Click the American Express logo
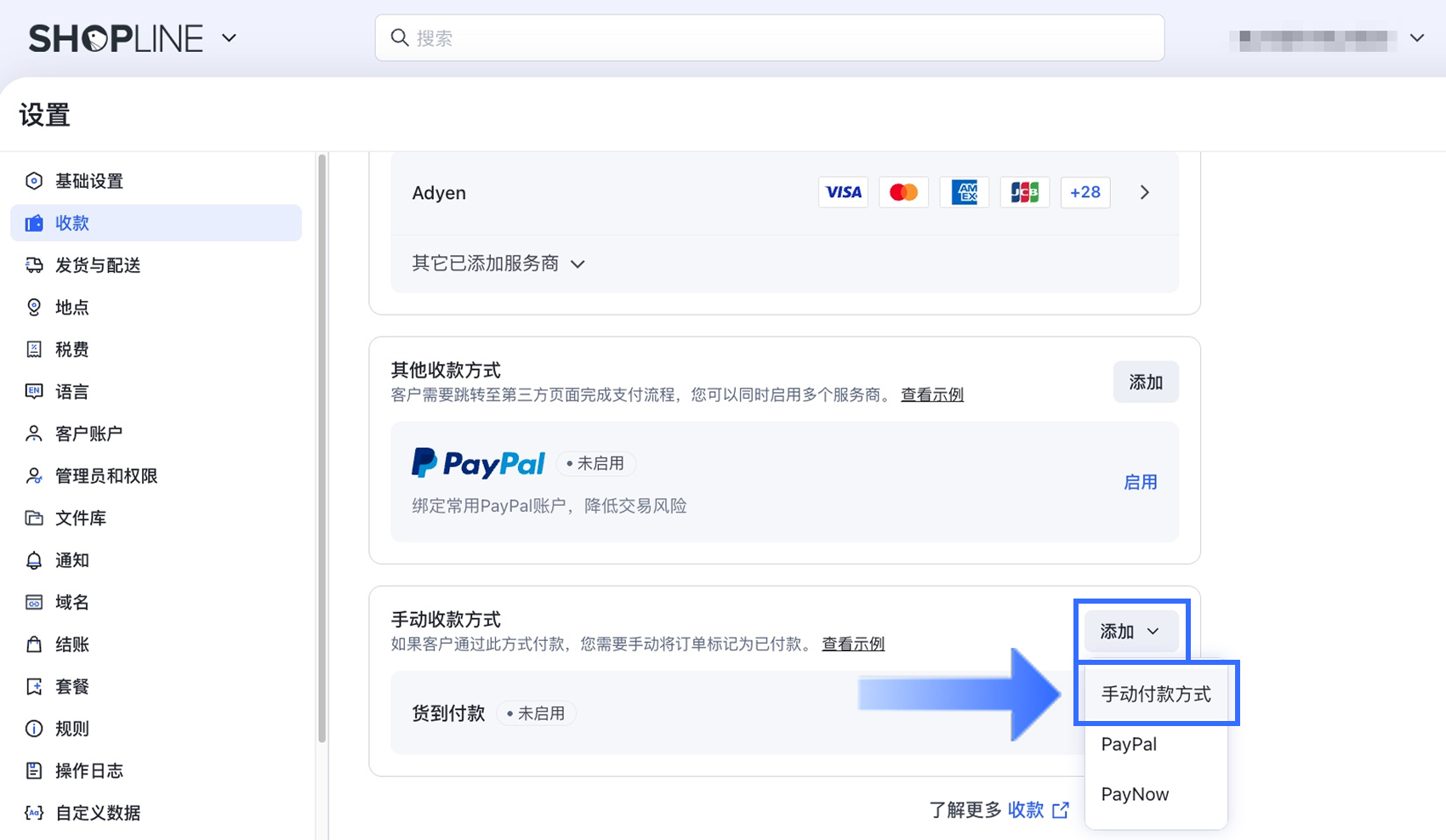 (x=964, y=192)
